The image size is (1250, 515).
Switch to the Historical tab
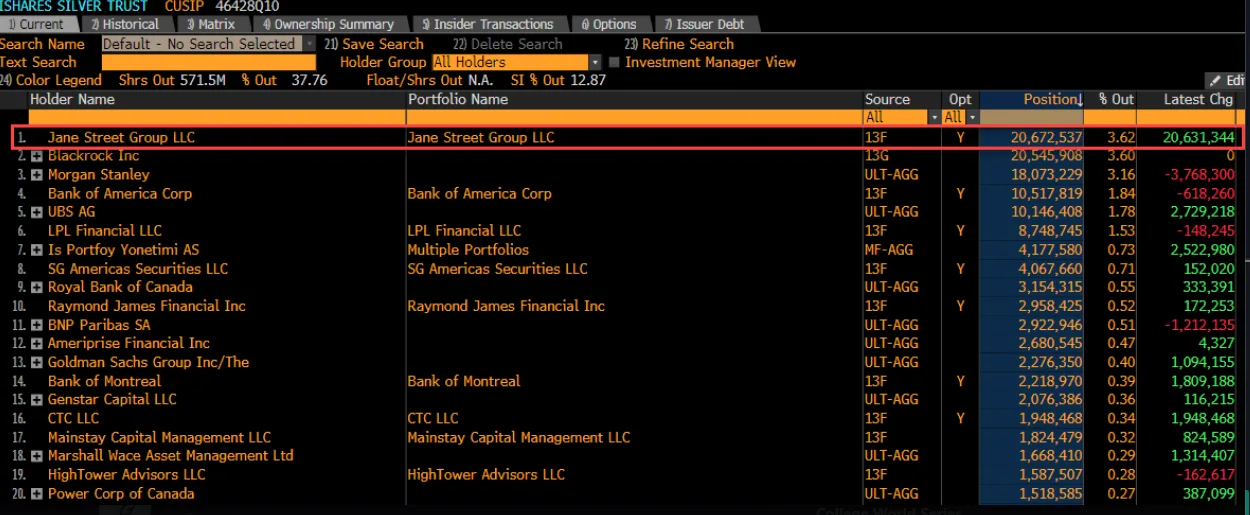point(125,24)
